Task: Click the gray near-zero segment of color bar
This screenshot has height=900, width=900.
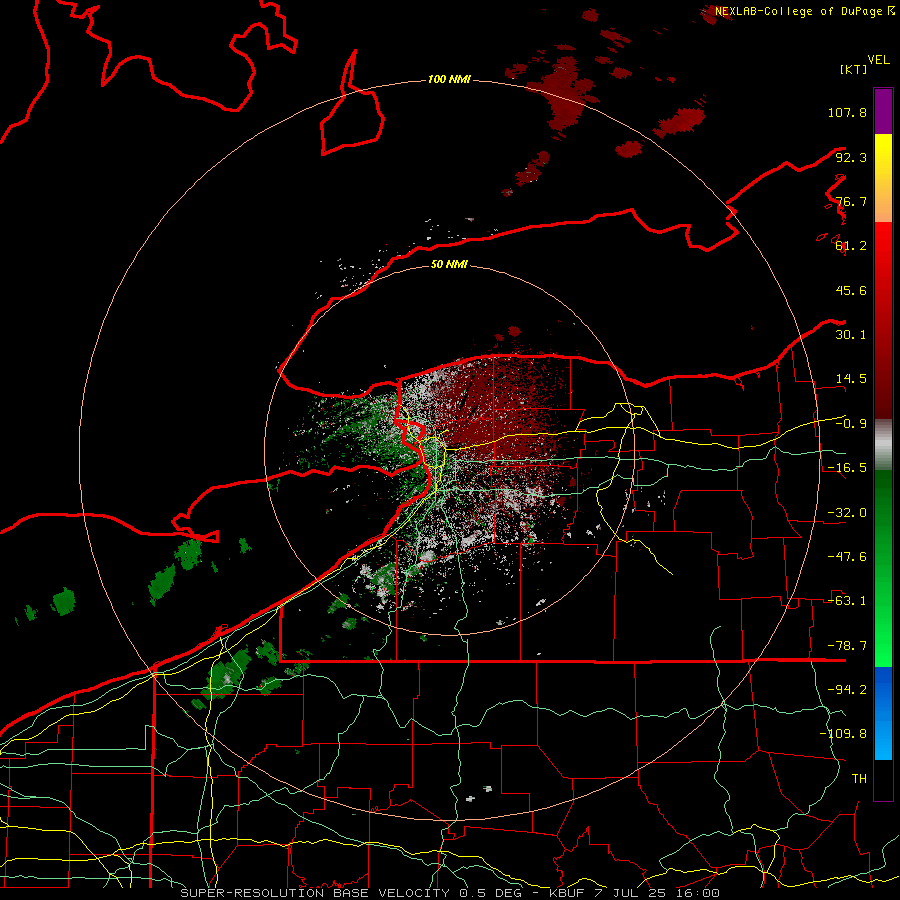Action: (883, 445)
